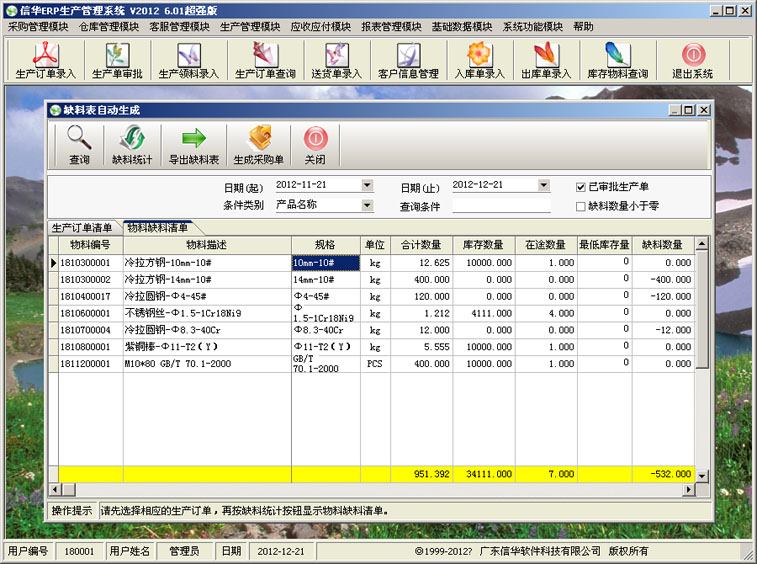Launch 生产领料录入 from main toolbar
The height and width of the screenshot is (564, 757).
coord(189,60)
